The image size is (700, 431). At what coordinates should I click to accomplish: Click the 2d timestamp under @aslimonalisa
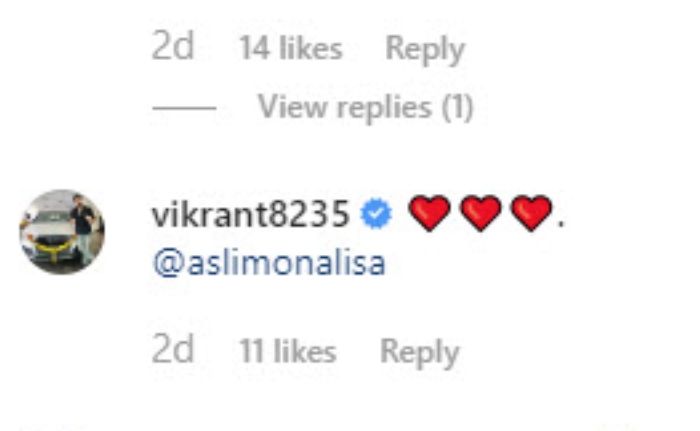click(x=173, y=349)
